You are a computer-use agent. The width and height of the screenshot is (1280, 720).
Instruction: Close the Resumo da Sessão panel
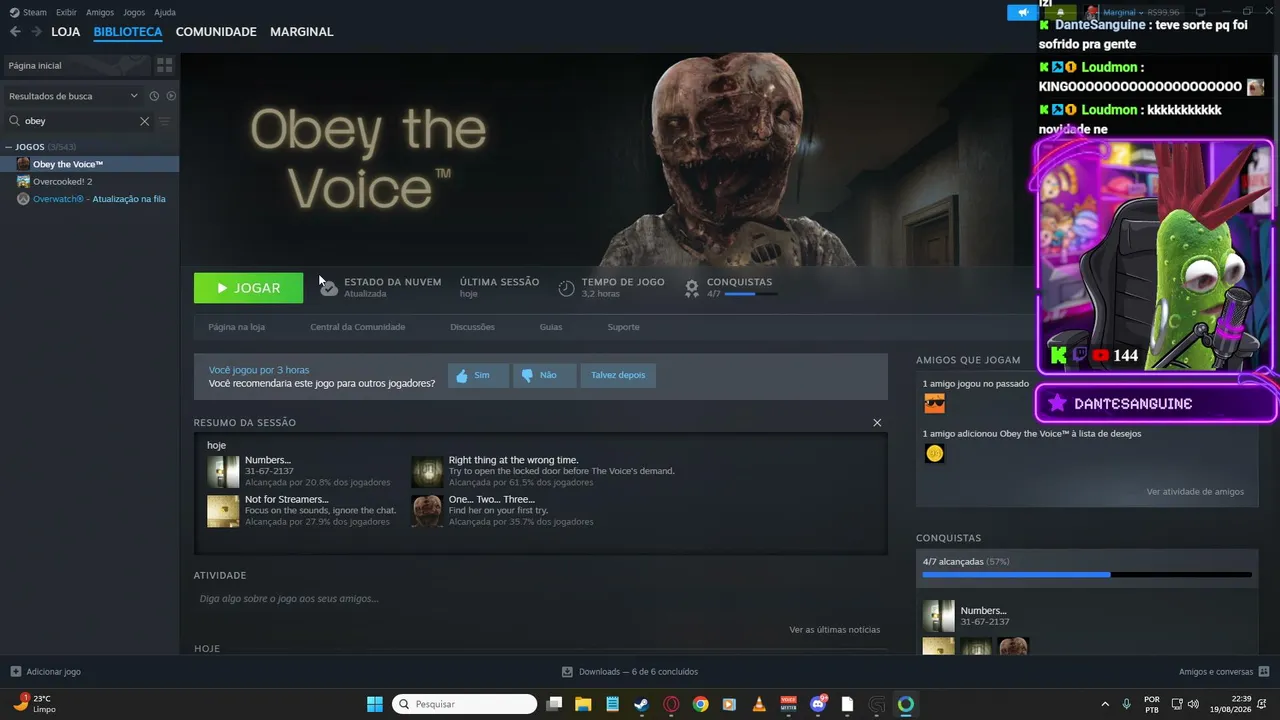pos(877,423)
